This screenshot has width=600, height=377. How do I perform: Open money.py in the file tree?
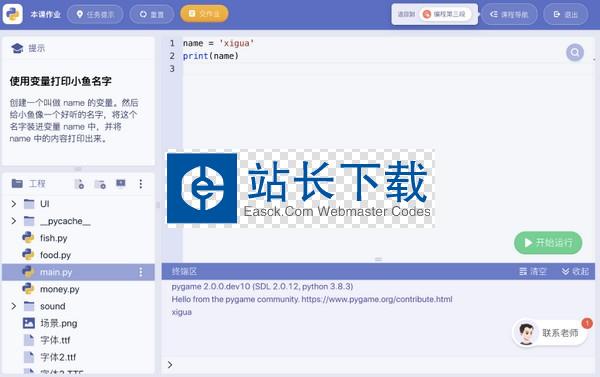click(x=60, y=289)
